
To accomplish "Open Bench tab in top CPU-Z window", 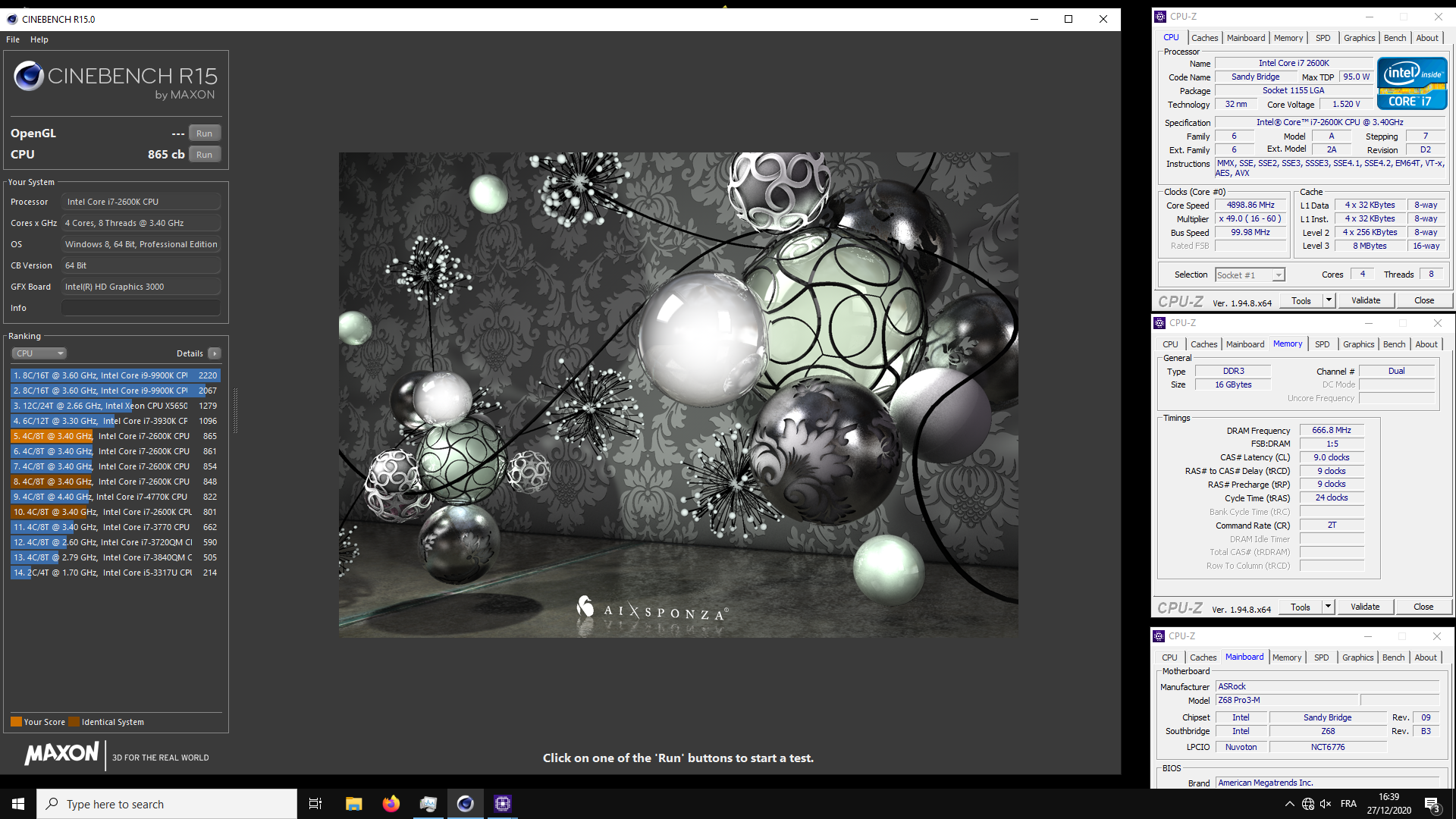I will (1395, 38).
